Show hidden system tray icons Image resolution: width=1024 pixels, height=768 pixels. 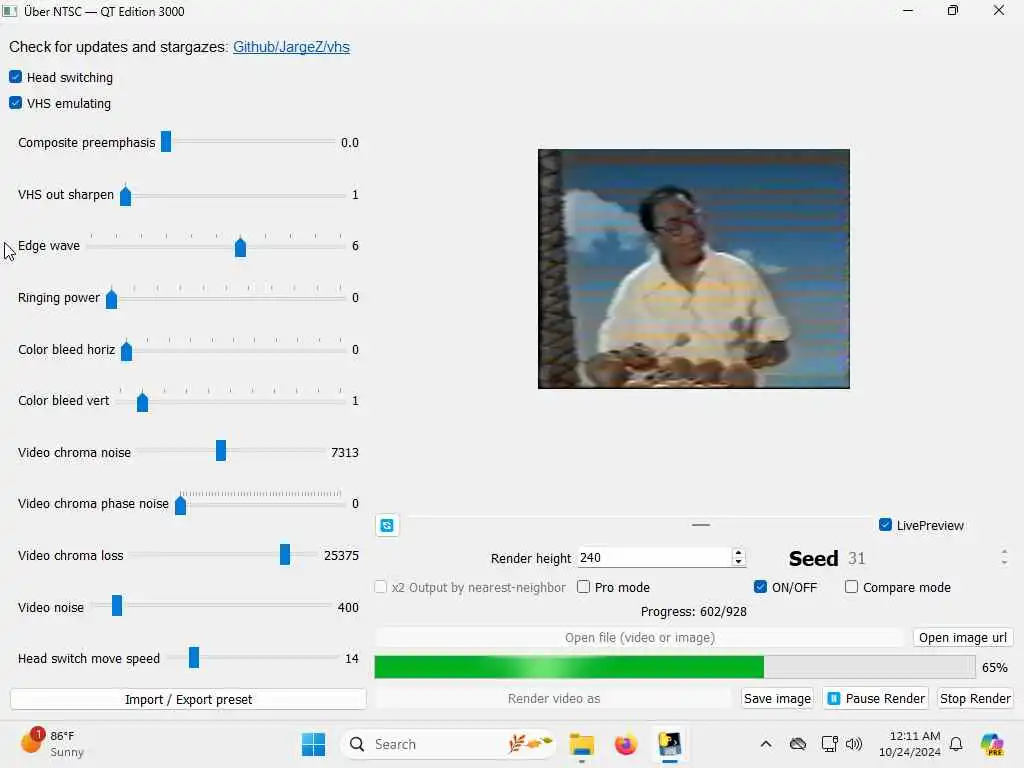click(766, 744)
